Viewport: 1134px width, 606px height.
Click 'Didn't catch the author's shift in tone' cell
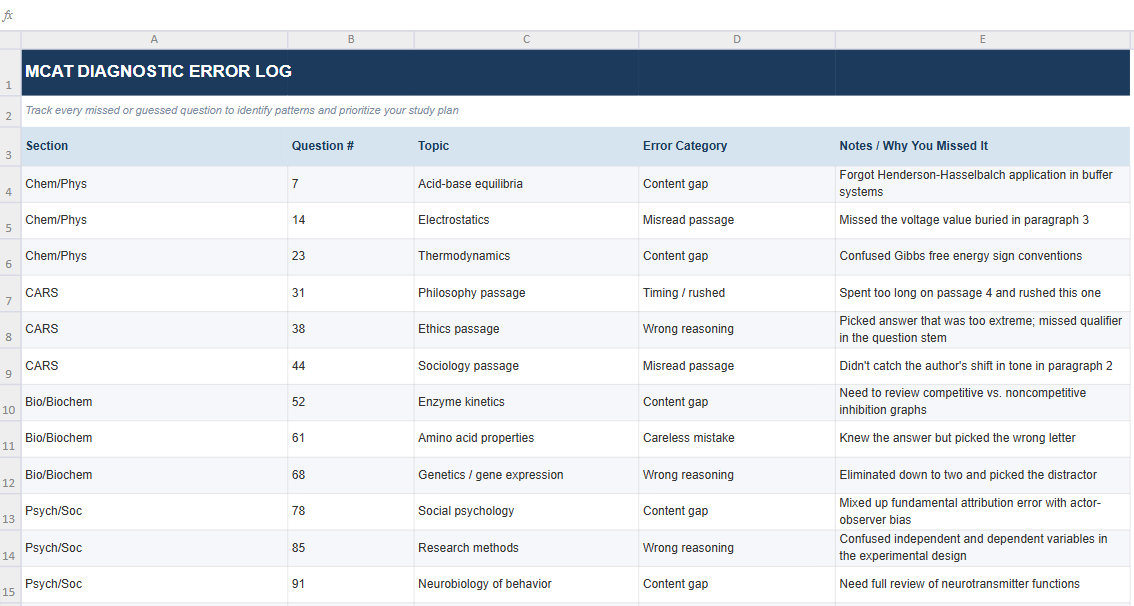coord(982,367)
